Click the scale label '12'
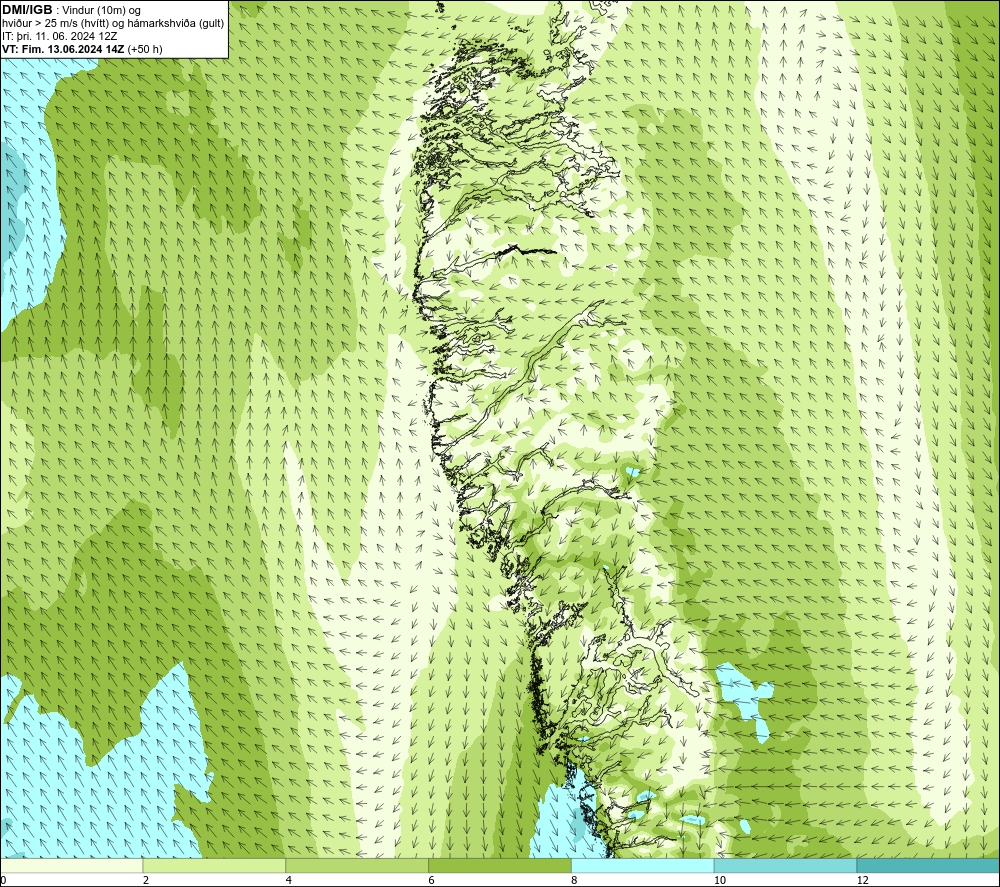 pyautogui.click(x=862, y=880)
